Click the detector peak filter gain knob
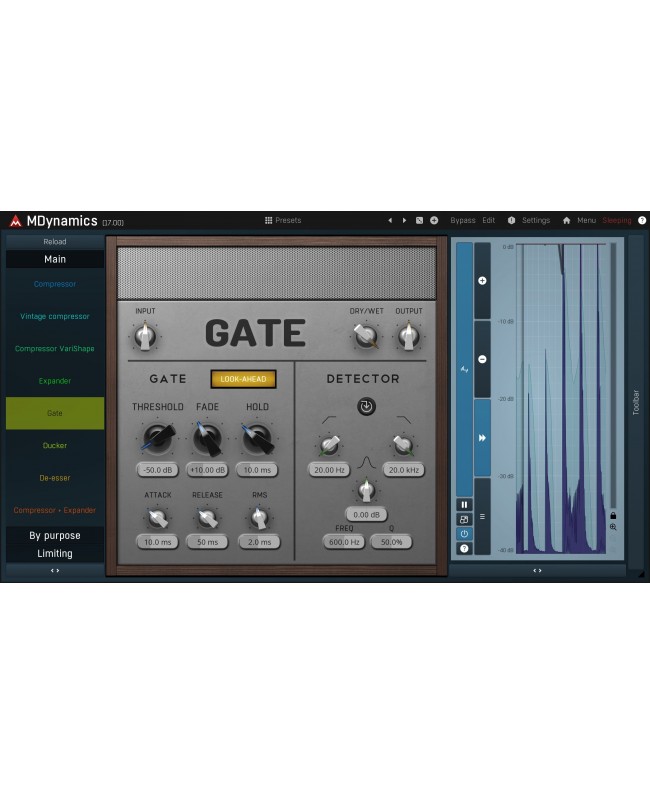Screen dimensions: 650x794 366,490
